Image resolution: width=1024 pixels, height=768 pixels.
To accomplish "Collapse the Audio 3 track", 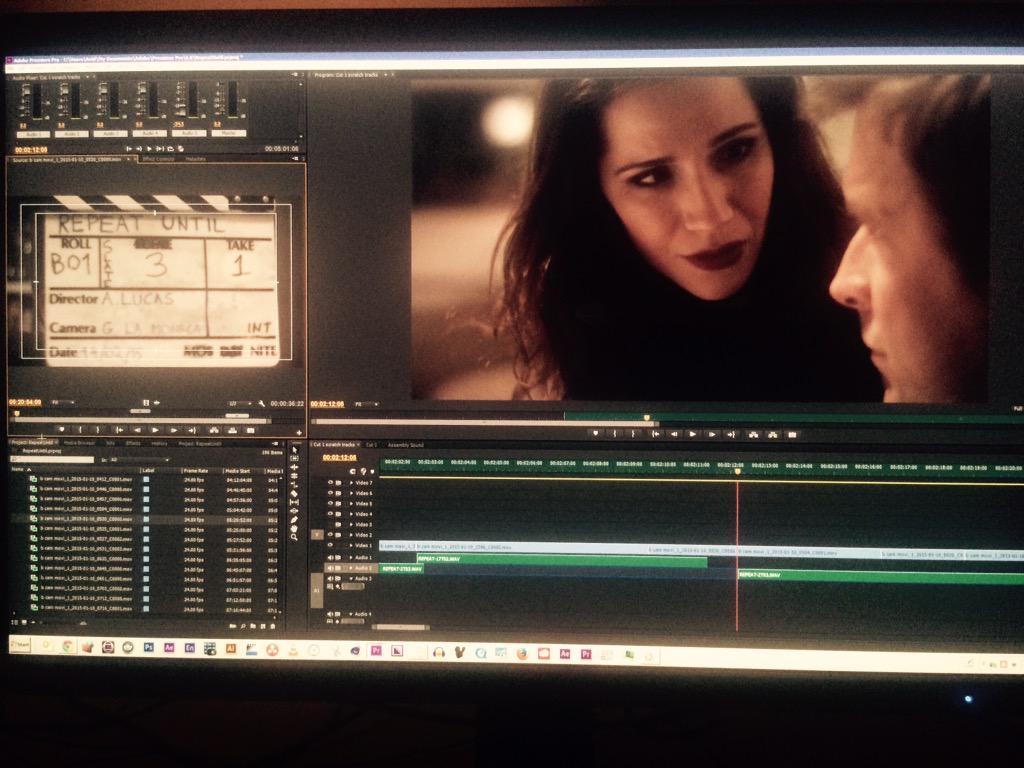I will [351, 579].
